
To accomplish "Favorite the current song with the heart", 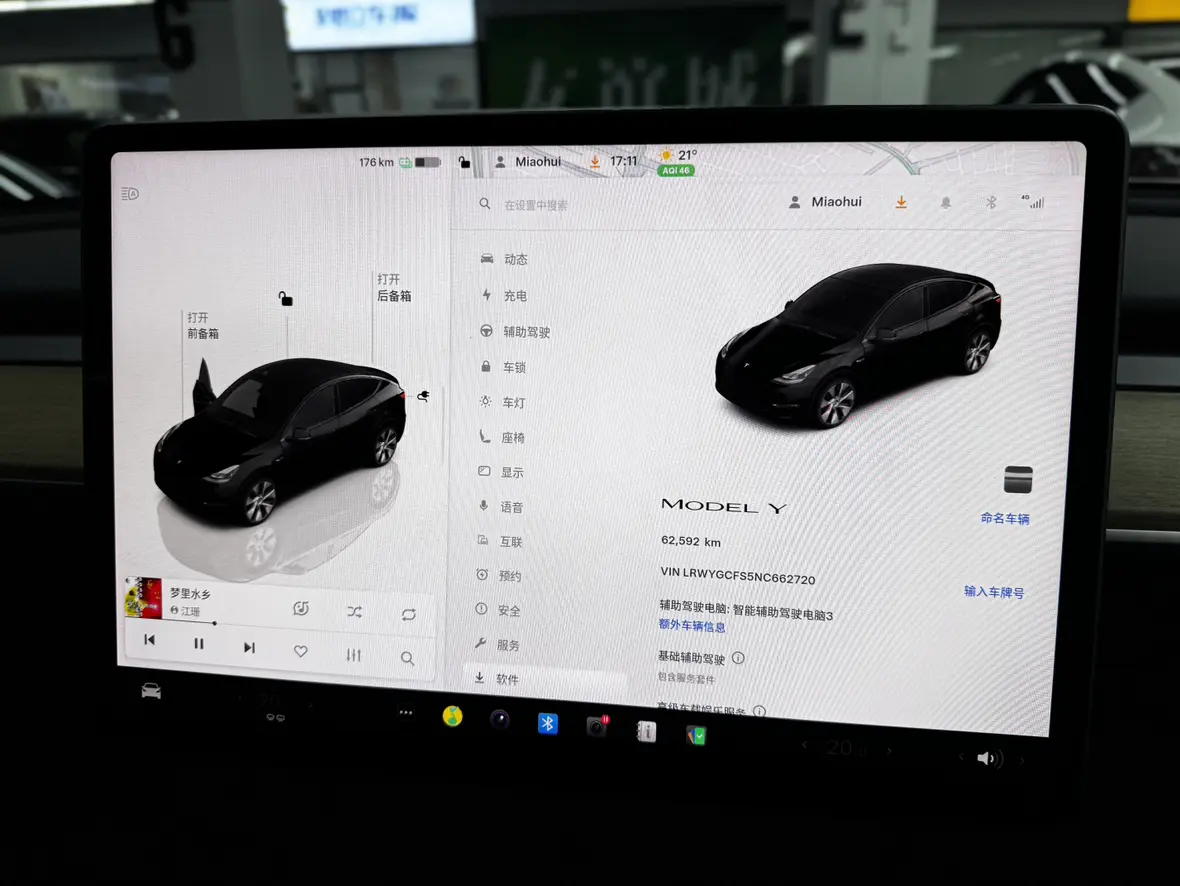I will (x=300, y=651).
